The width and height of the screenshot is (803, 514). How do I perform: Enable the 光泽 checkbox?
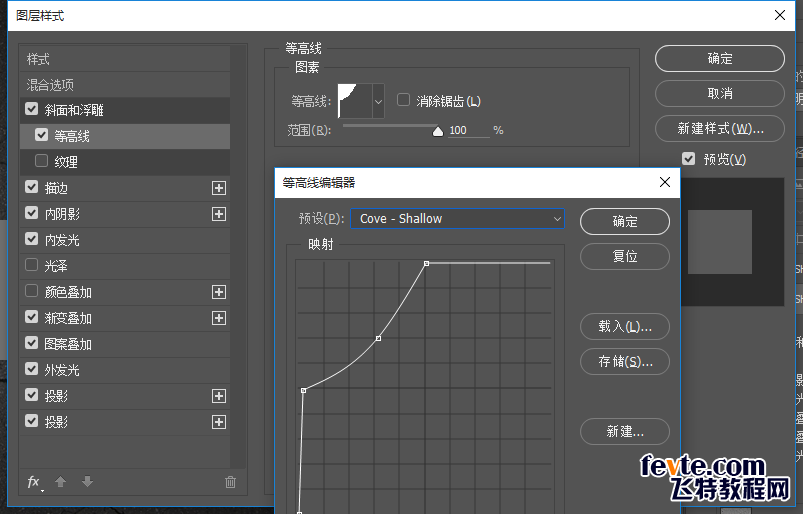click(31, 265)
